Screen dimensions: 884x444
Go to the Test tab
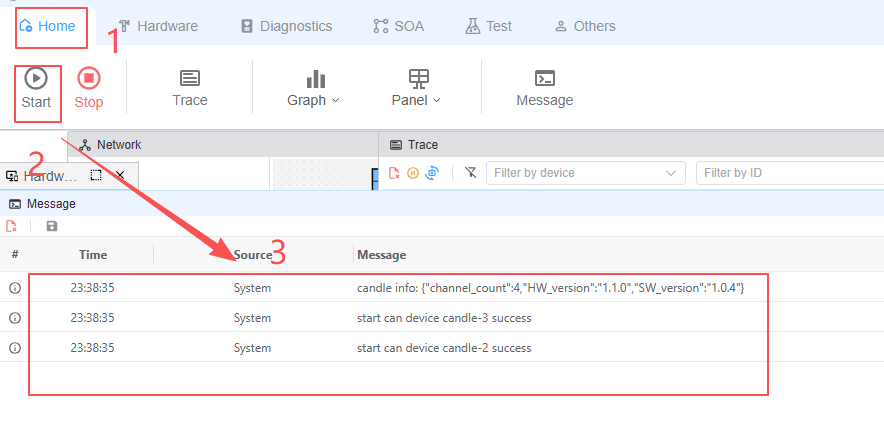pos(488,26)
